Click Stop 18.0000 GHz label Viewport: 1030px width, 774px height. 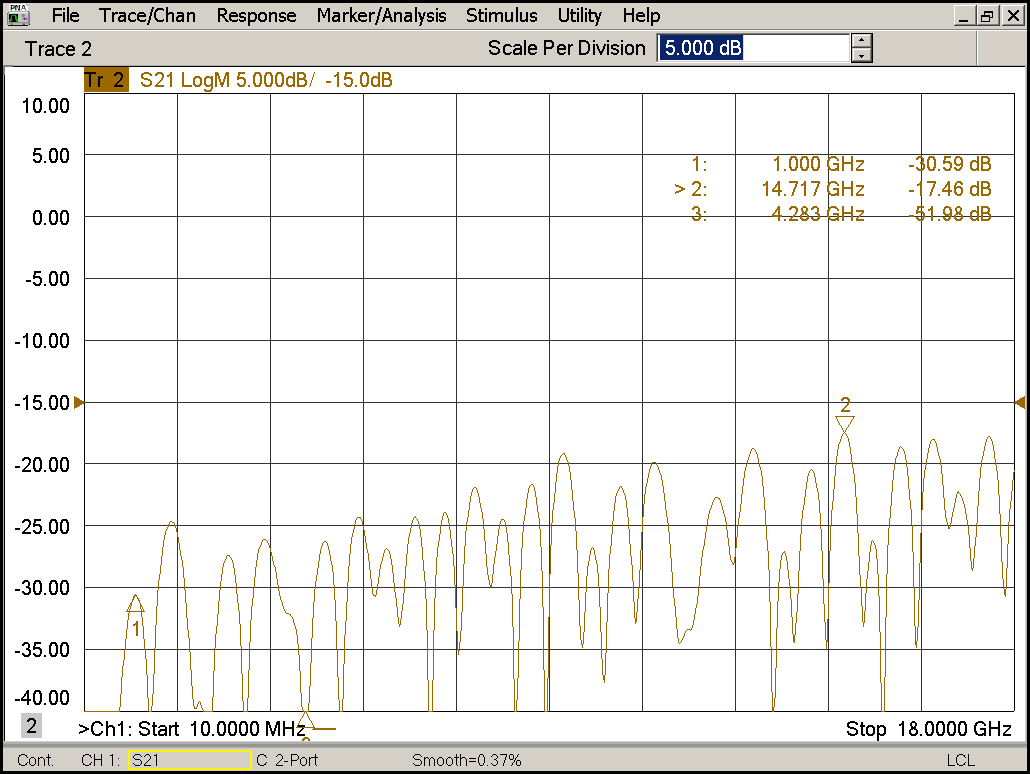coord(928,729)
